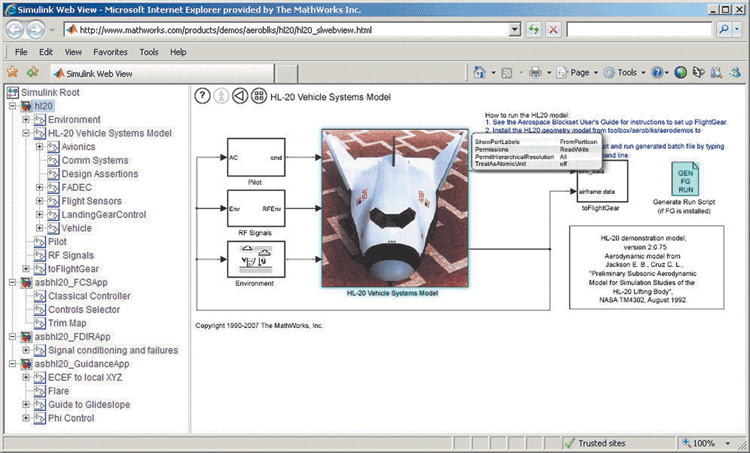Click the browser search input box
Image resolution: width=750 pixels, height=453 pixels.
click(639, 30)
